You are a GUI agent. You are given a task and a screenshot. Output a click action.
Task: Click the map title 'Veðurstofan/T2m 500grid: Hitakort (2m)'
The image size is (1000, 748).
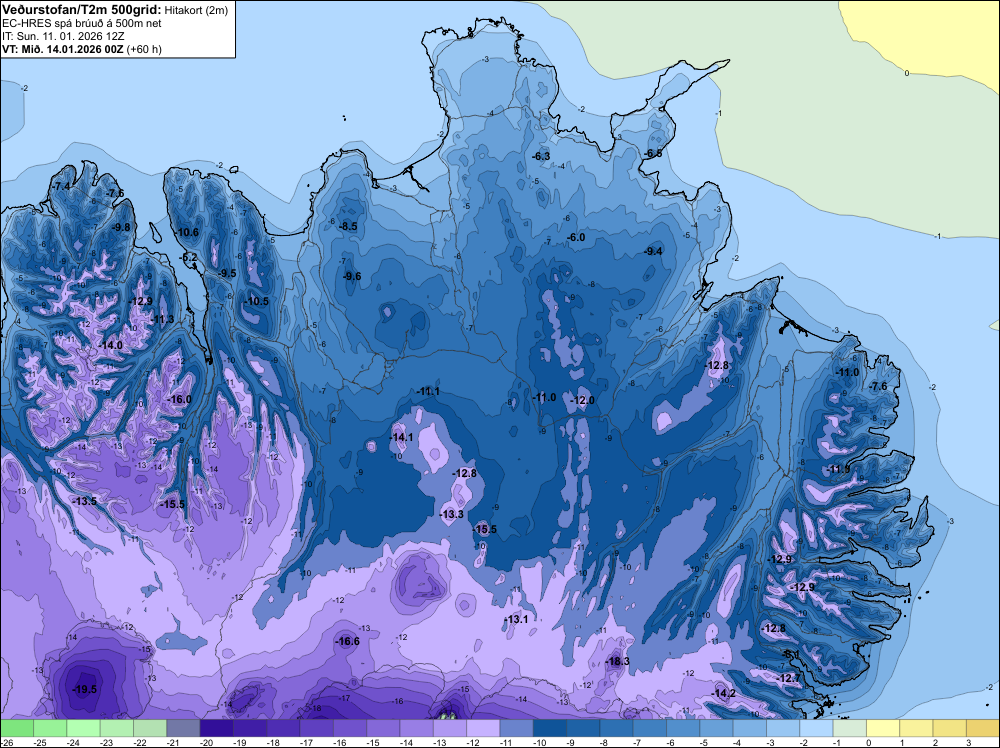115,10
